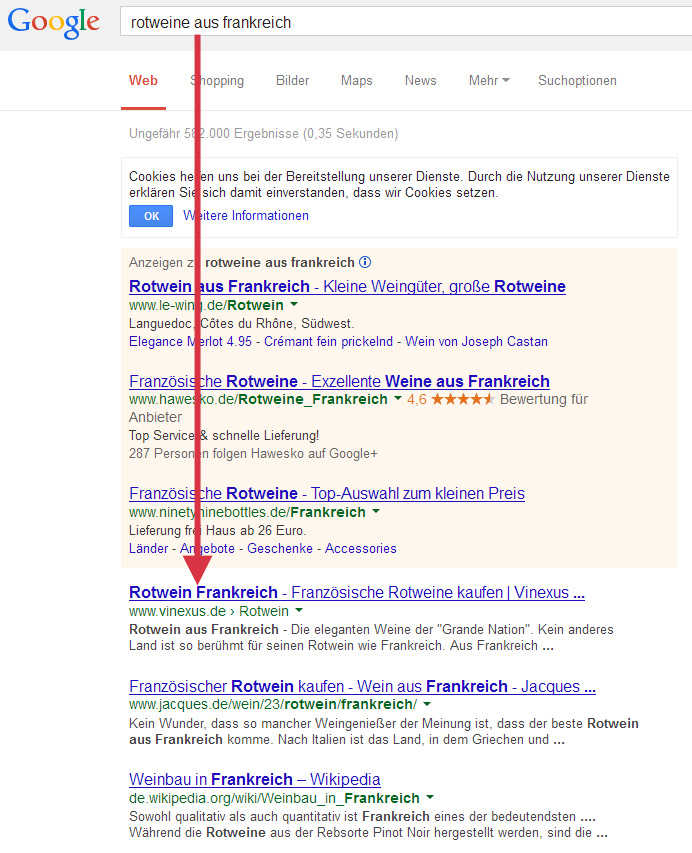
Task: Open Jacques result Französischer Rotwein kaufen
Action: point(362,686)
